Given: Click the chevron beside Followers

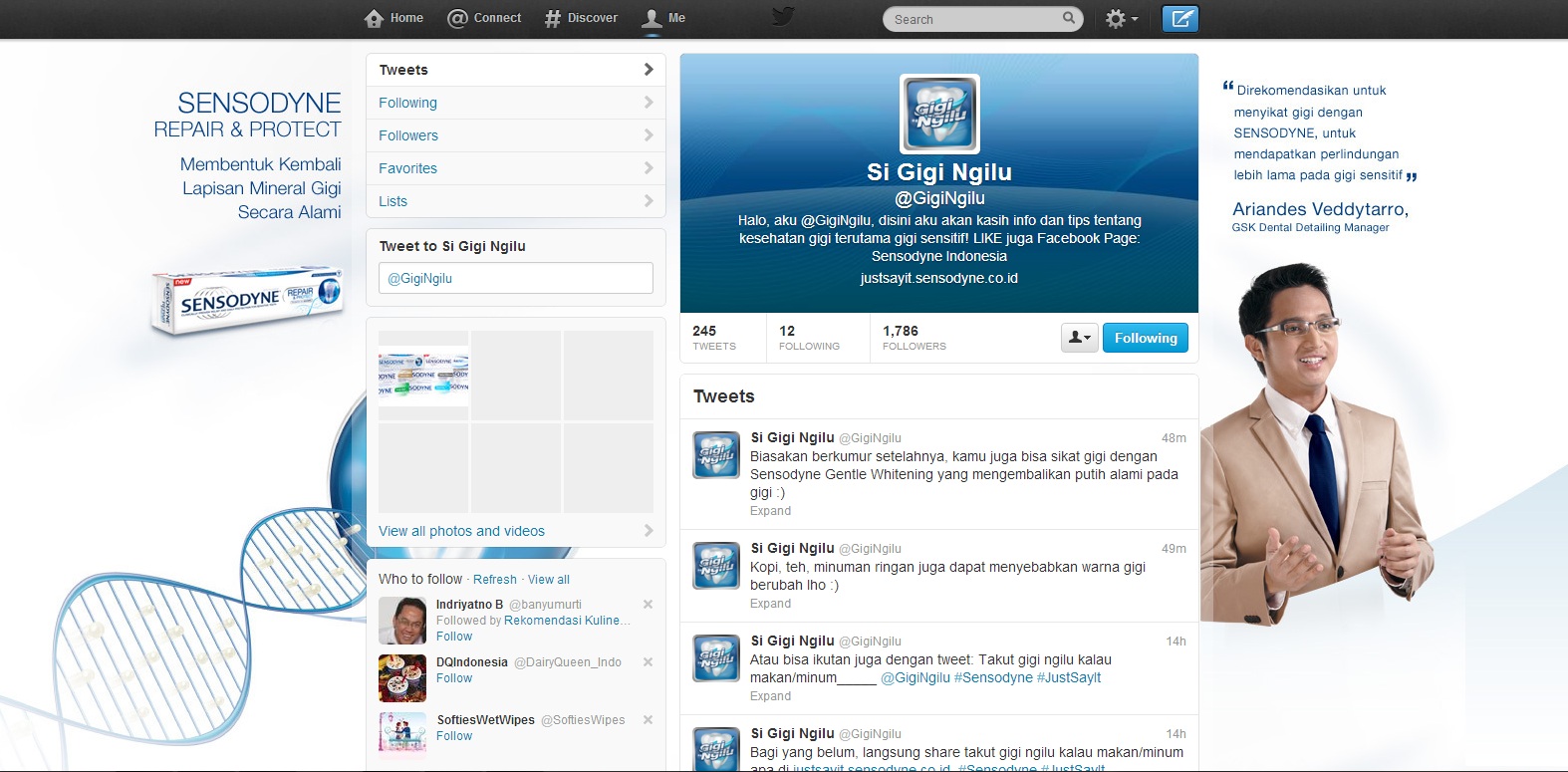Looking at the screenshot, I should click(649, 134).
